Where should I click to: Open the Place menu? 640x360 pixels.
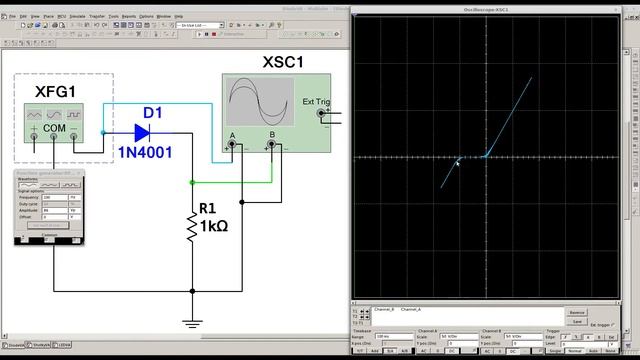[x=49, y=17]
